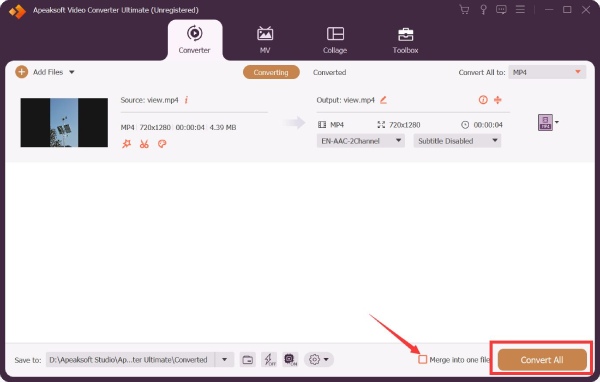This screenshot has width=600, height=382.
Task: Show the Converting list
Action: tap(271, 72)
